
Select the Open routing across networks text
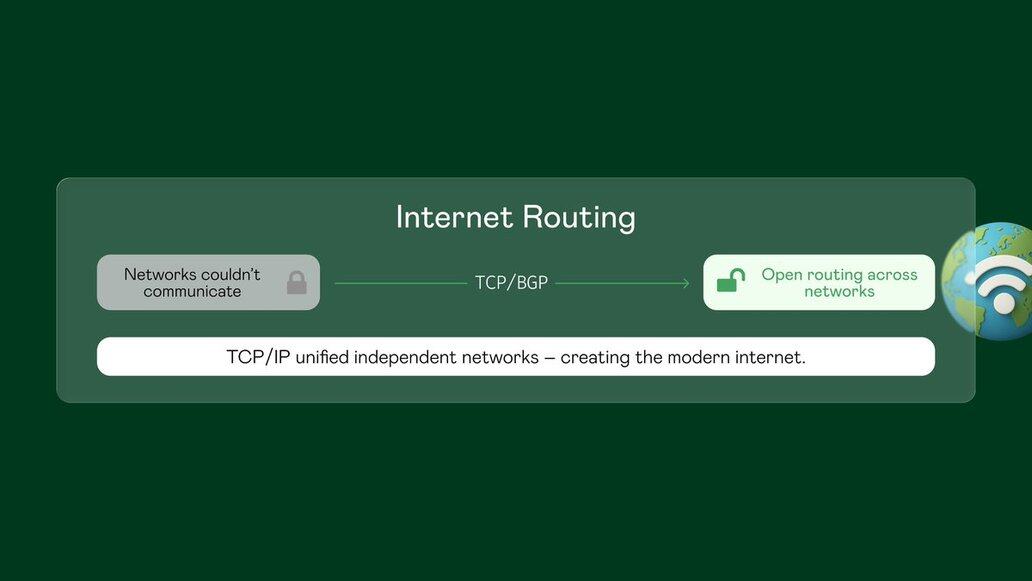839,282
